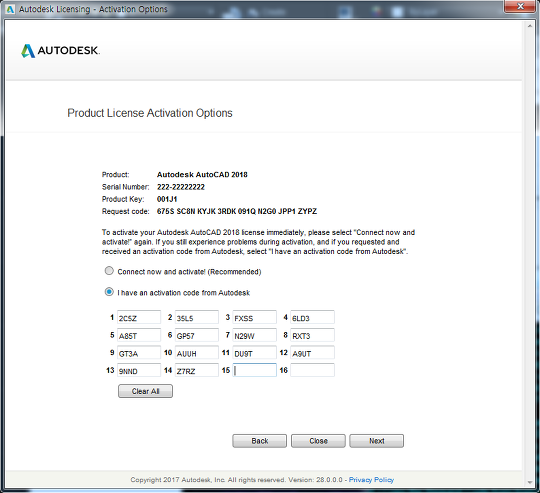This screenshot has width=540, height=493.
Task: Click activation code field 3 containing FXSS
Action: [255, 317]
